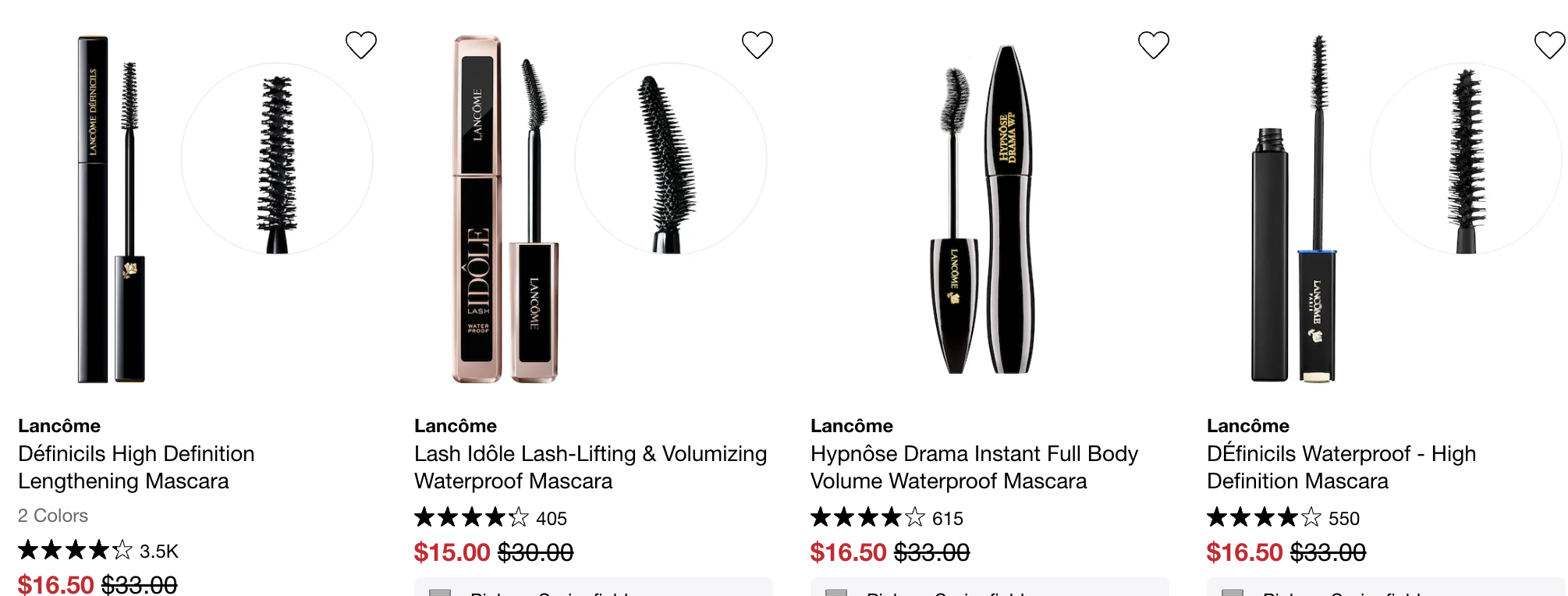Open the 550 reviews star rating

1283,518
